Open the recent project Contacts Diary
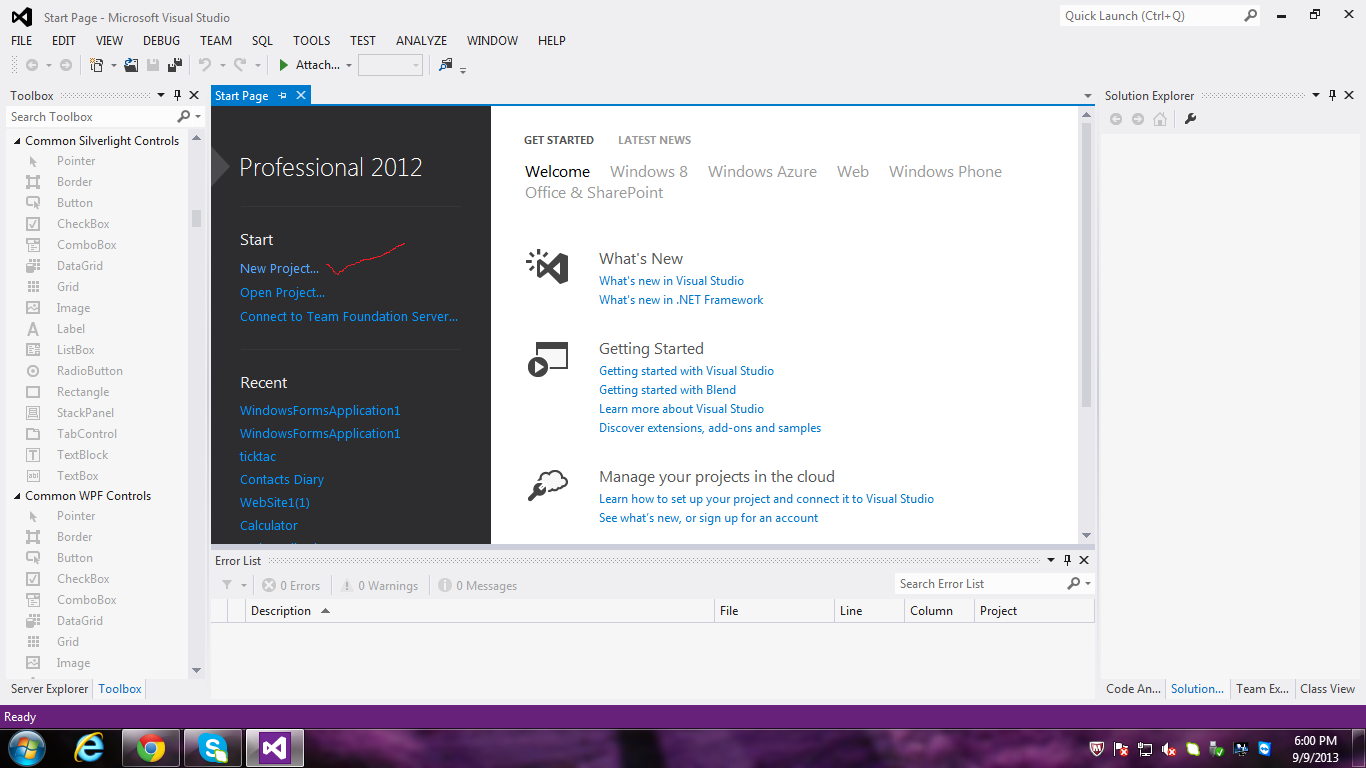This screenshot has height=768, width=1366. 282,480
